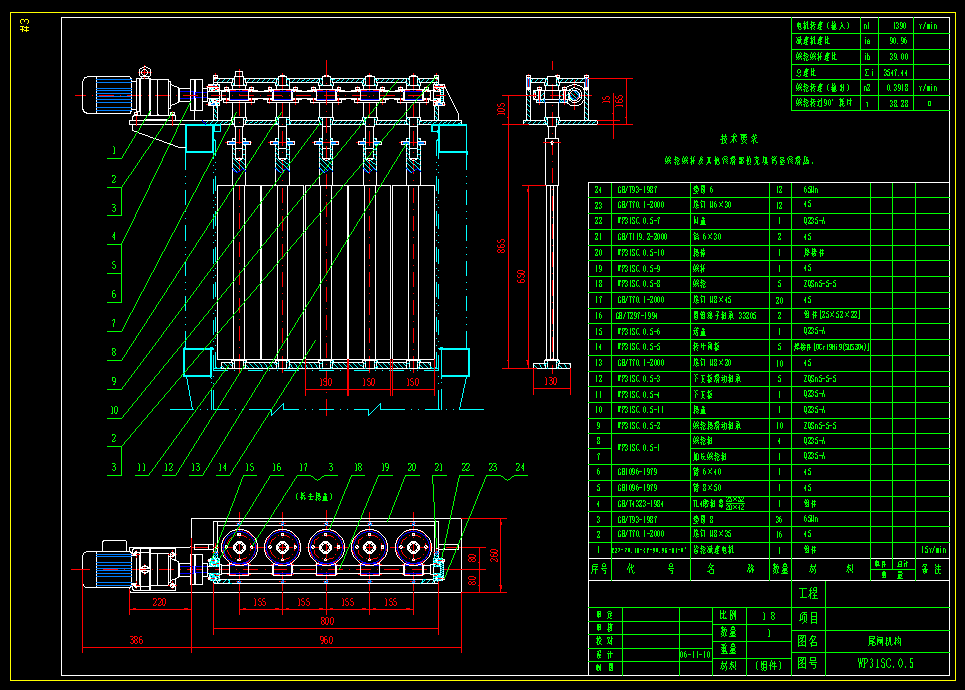Click the symbol Σi in parameter table
The image size is (965, 690).
click(869, 73)
